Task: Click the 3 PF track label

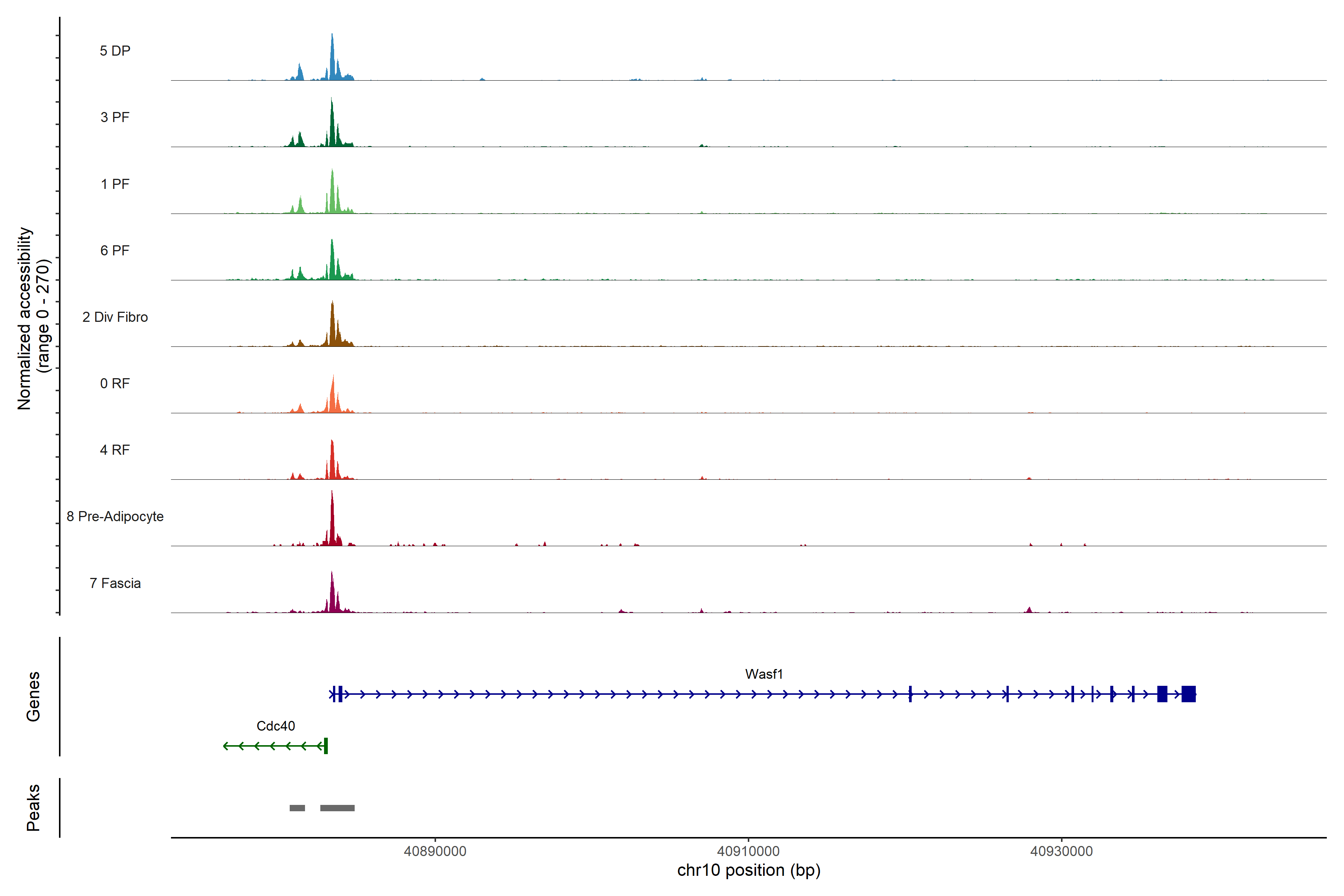Action: (115, 117)
